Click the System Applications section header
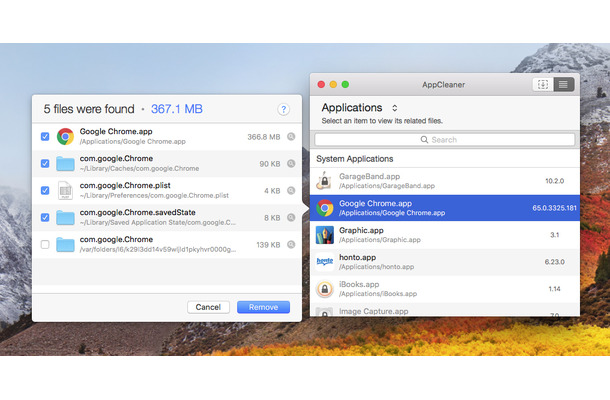The width and height of the screenshot is (610, 400). (354, 159)
